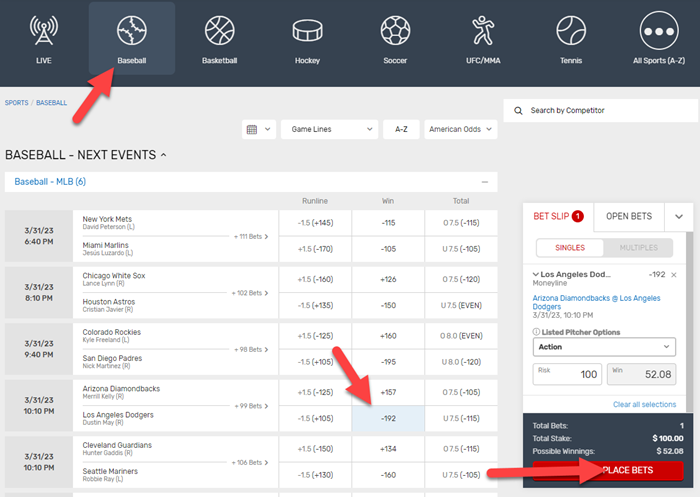Open the Soccer sport category

click(x=395, y=38)
